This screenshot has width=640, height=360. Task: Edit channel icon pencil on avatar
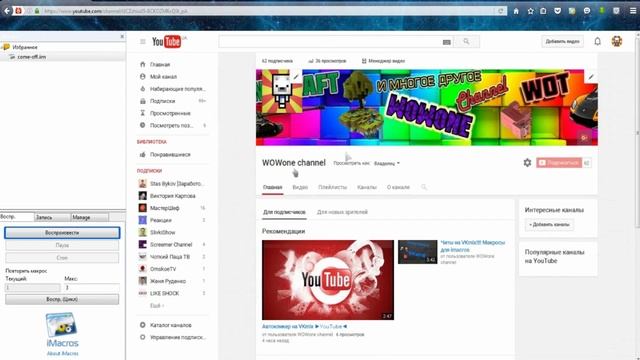point(296,77)
